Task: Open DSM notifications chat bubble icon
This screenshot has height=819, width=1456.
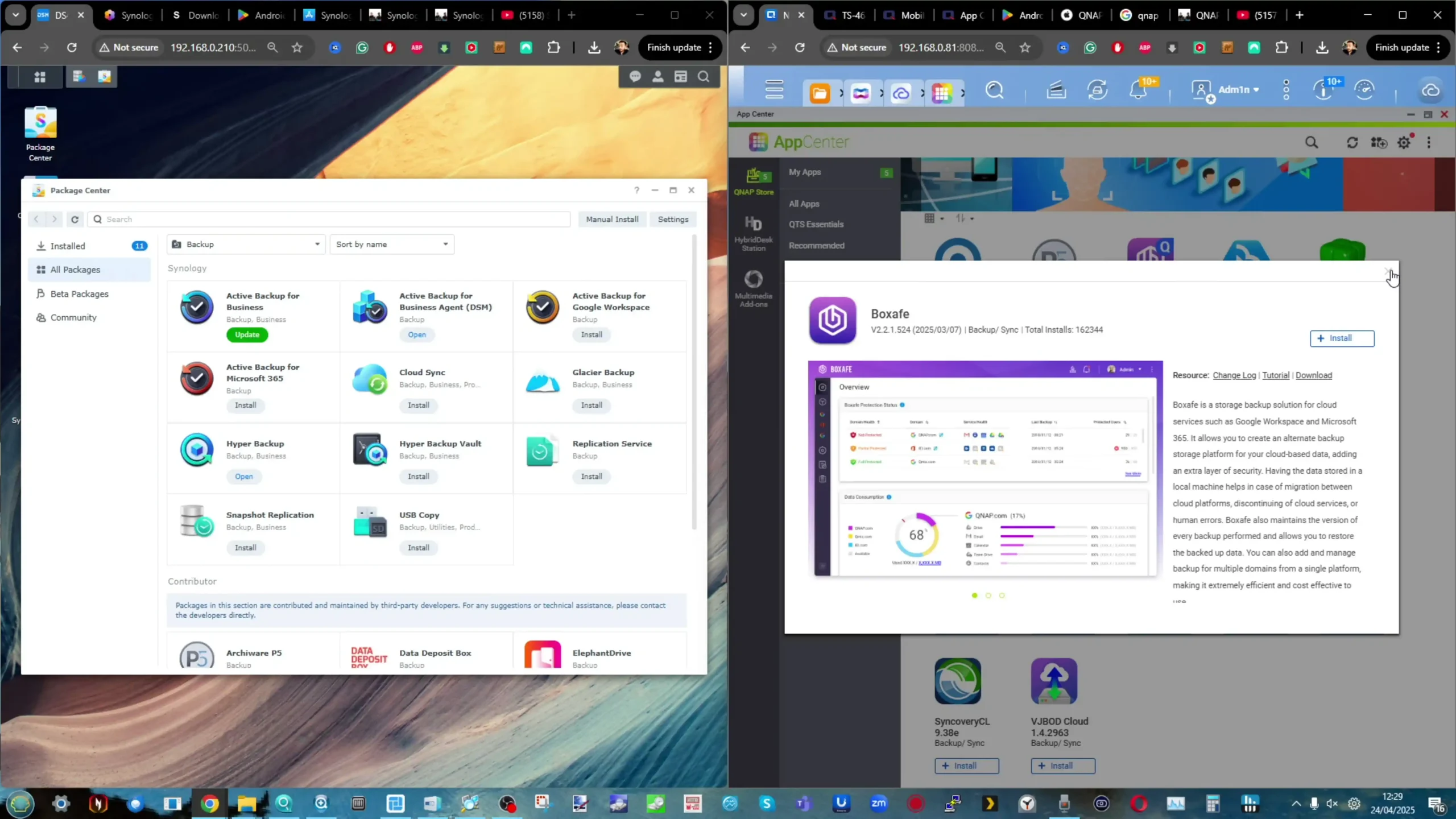Action: 635,77
